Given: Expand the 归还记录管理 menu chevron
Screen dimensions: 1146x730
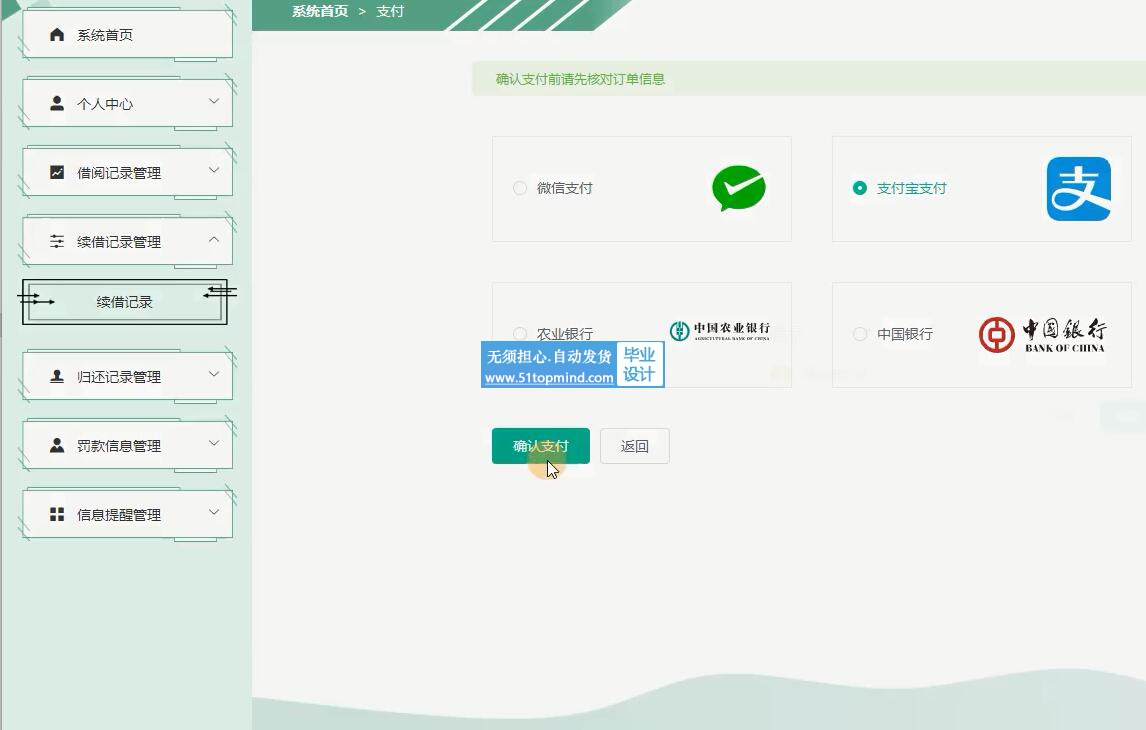Looking at the screenshot, I should 214,374.
